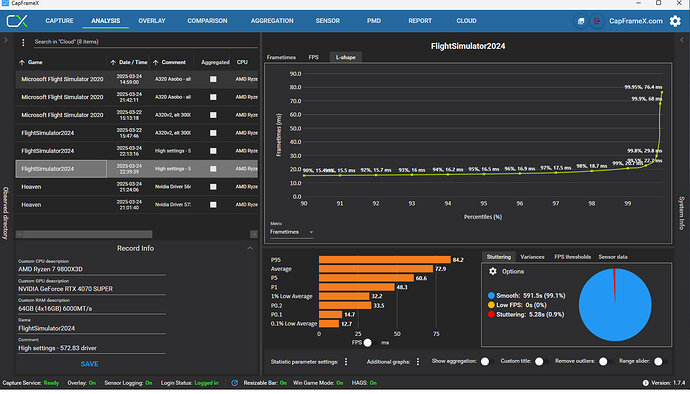The height and width of the screenshot is (394, 690).
Task: Enable the Remove outliers switch
Action: 605,361
